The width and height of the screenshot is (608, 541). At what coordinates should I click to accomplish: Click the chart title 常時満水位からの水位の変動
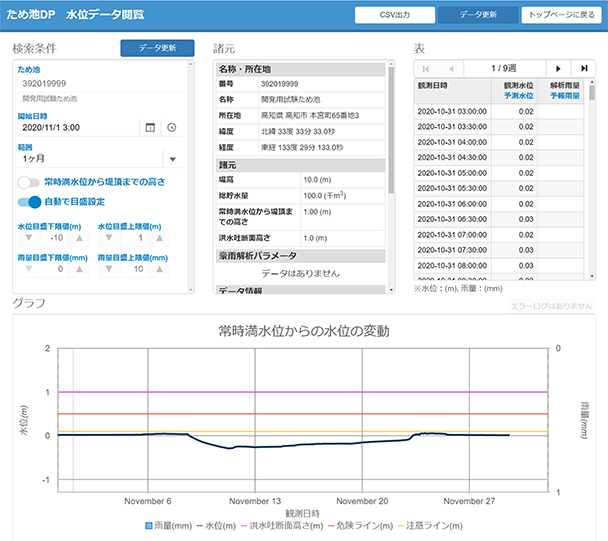pyautogui.click(x=304, y=332)
